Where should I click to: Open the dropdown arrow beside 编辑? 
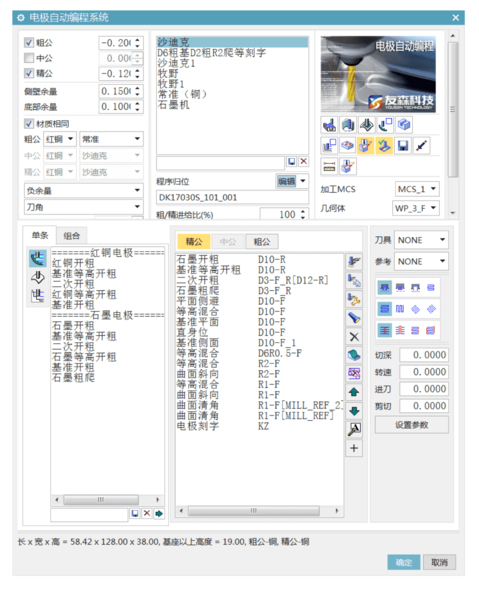303,181
